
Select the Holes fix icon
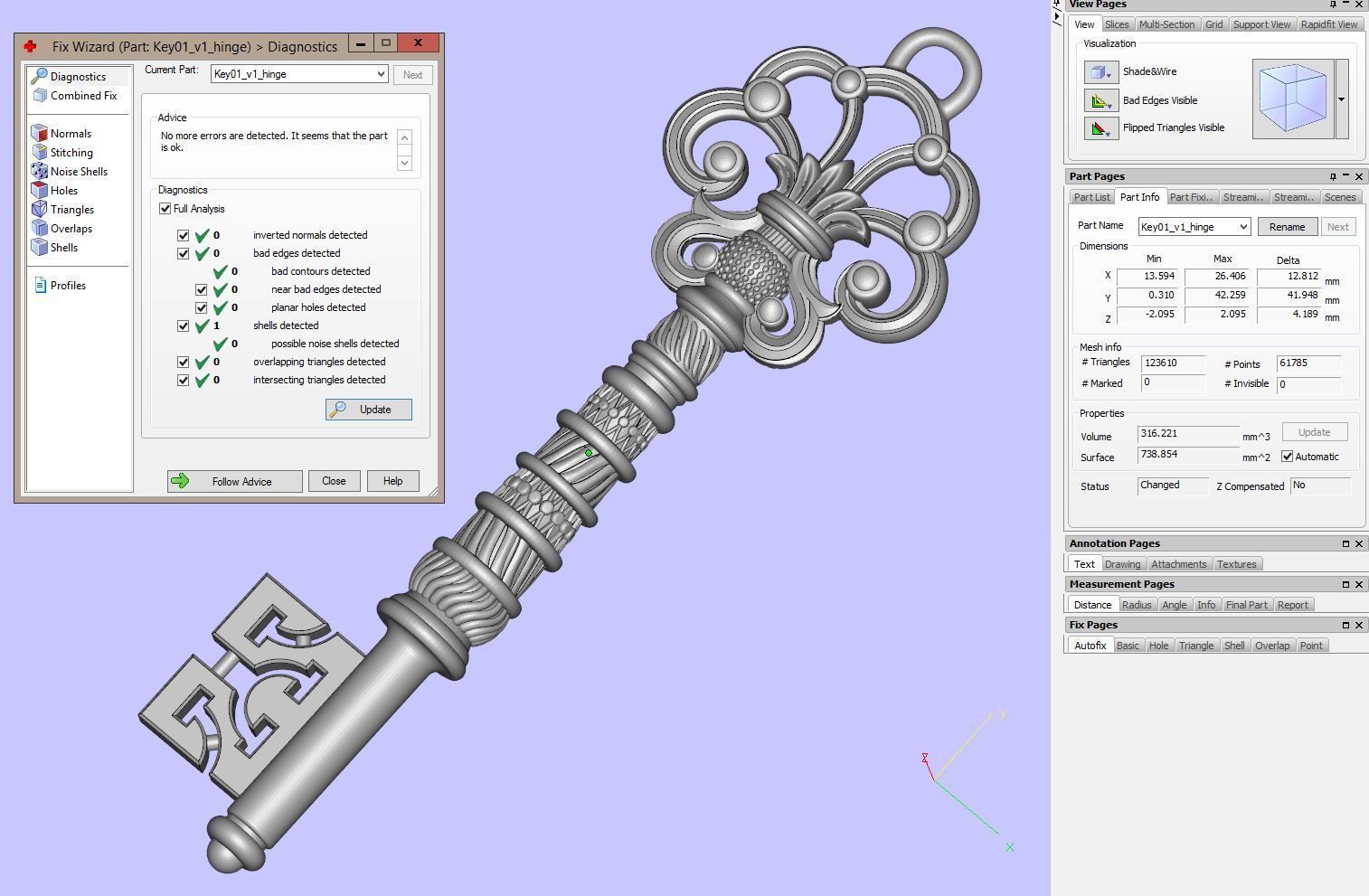40,191
